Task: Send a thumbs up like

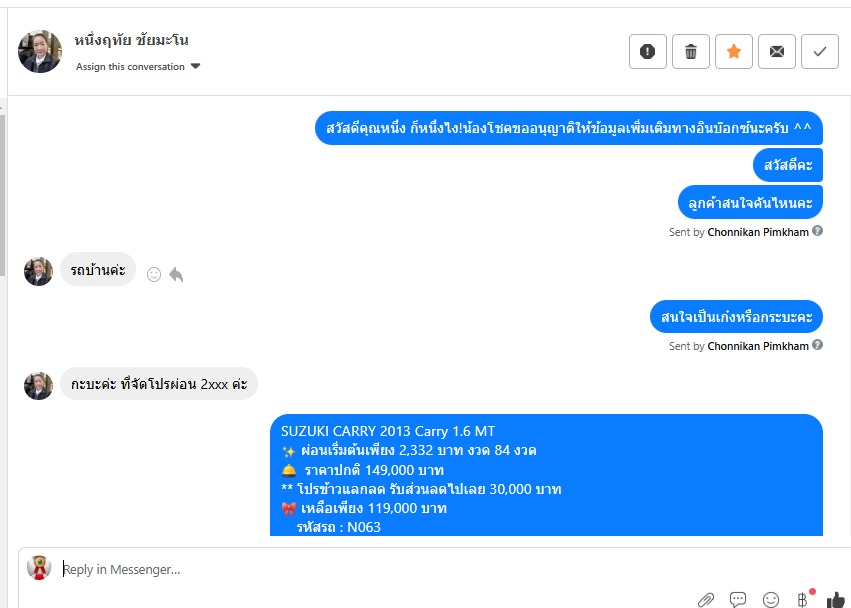Action: pyautogui.click(x=836, y=599)
